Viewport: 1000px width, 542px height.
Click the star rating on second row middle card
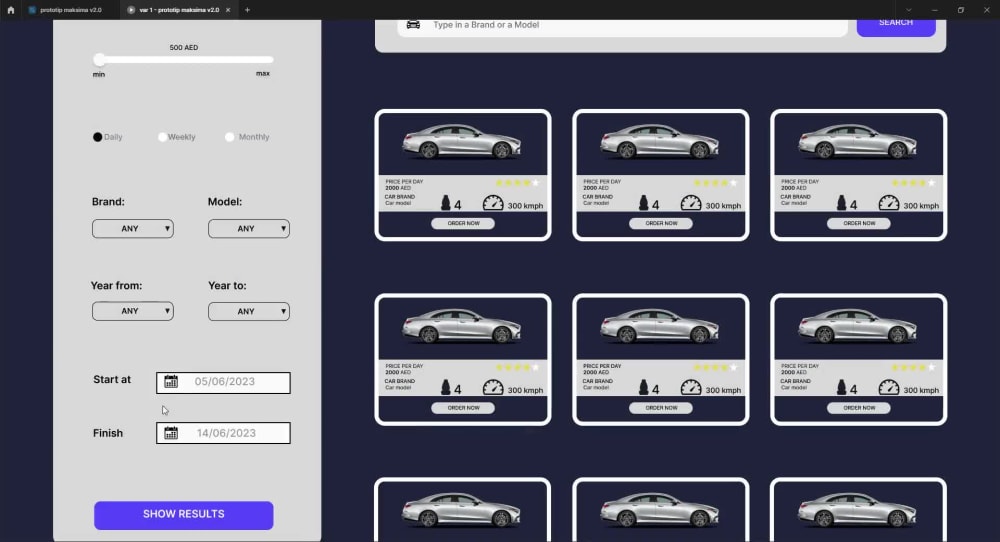coord(715,367)
